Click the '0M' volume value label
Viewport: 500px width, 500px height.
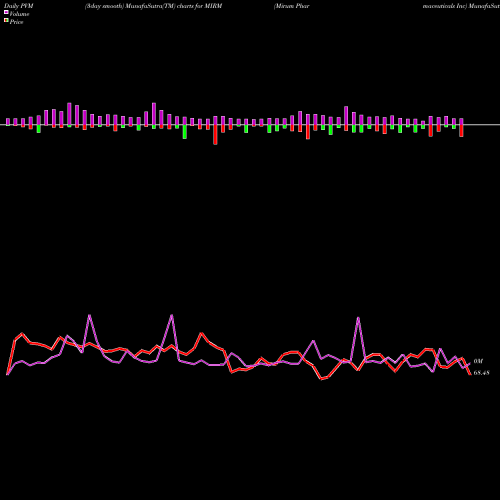tap(478, 361)
